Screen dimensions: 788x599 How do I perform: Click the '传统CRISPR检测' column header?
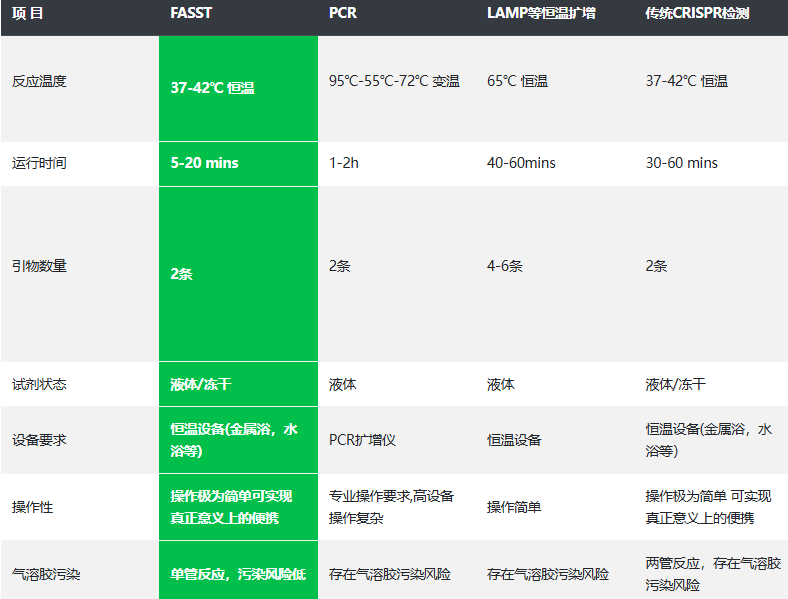coord(697,13)
